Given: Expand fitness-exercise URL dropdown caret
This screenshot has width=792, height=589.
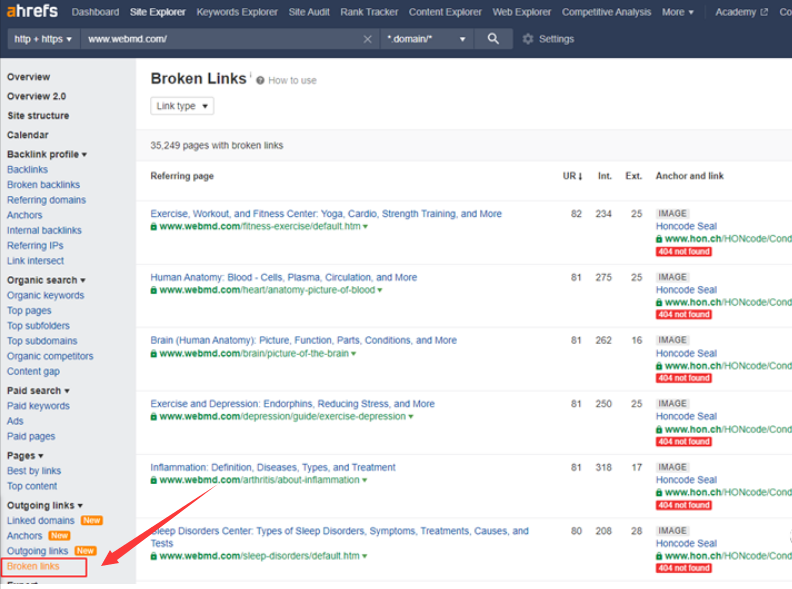Looking at the screenshot, I should [365, 227].
